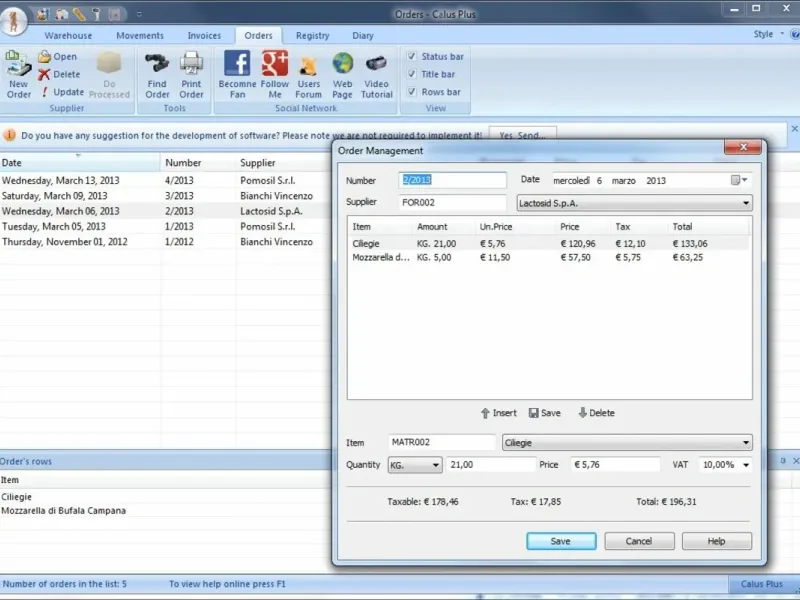Disable the Rows bar checkbox
Viewport: 800px width, 600px height.
(412, 92)
